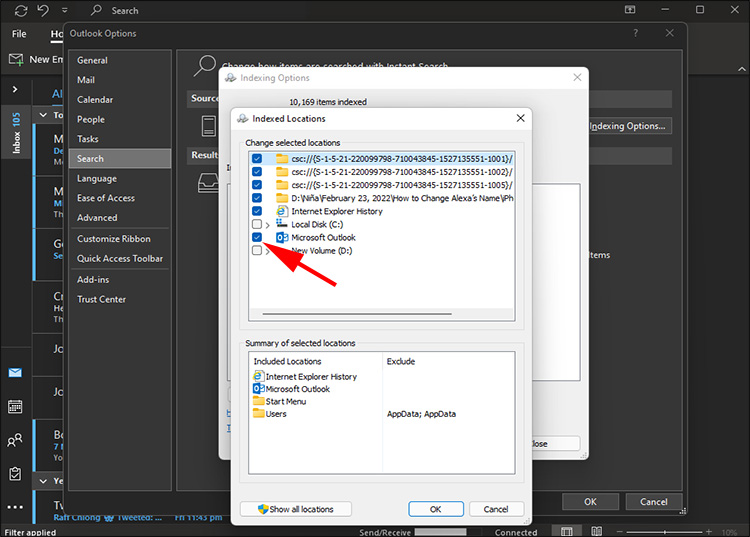Switch to Reading view icon in status bar
The height and width of the screenshot is (537, 750).
tap(596, 531)
